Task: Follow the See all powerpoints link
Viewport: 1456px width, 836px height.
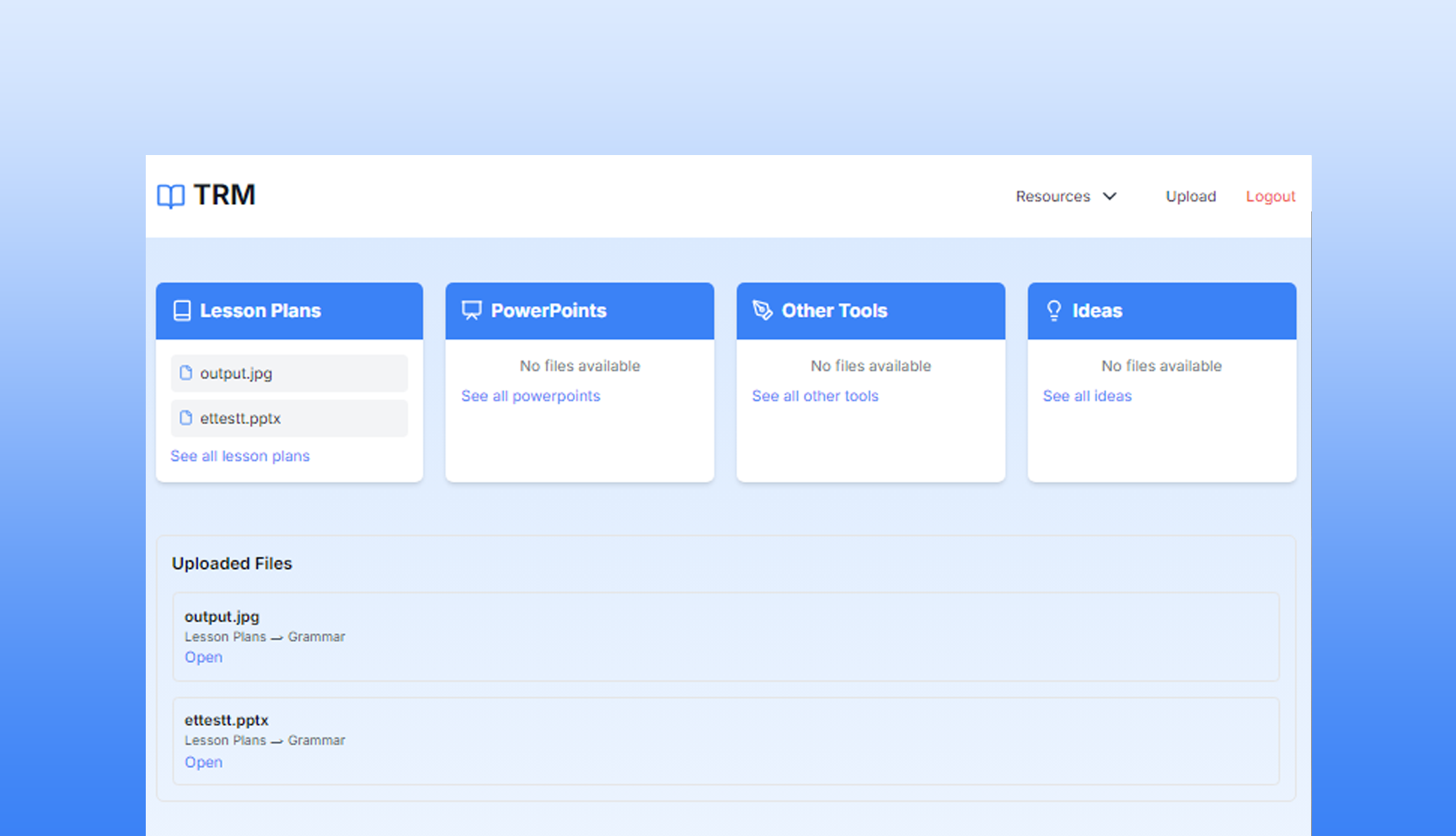Action: (x=531, y=396)
